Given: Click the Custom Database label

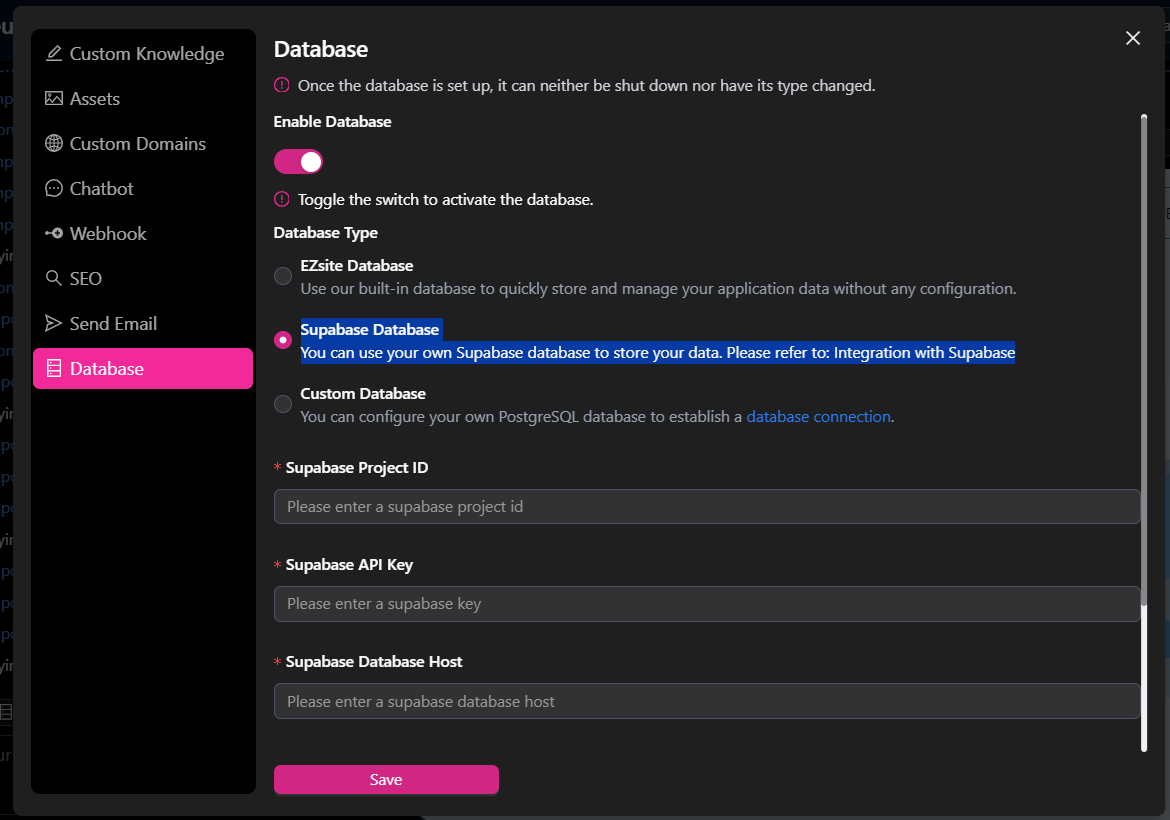Looking at the screenshot, I should coord(363,393).
